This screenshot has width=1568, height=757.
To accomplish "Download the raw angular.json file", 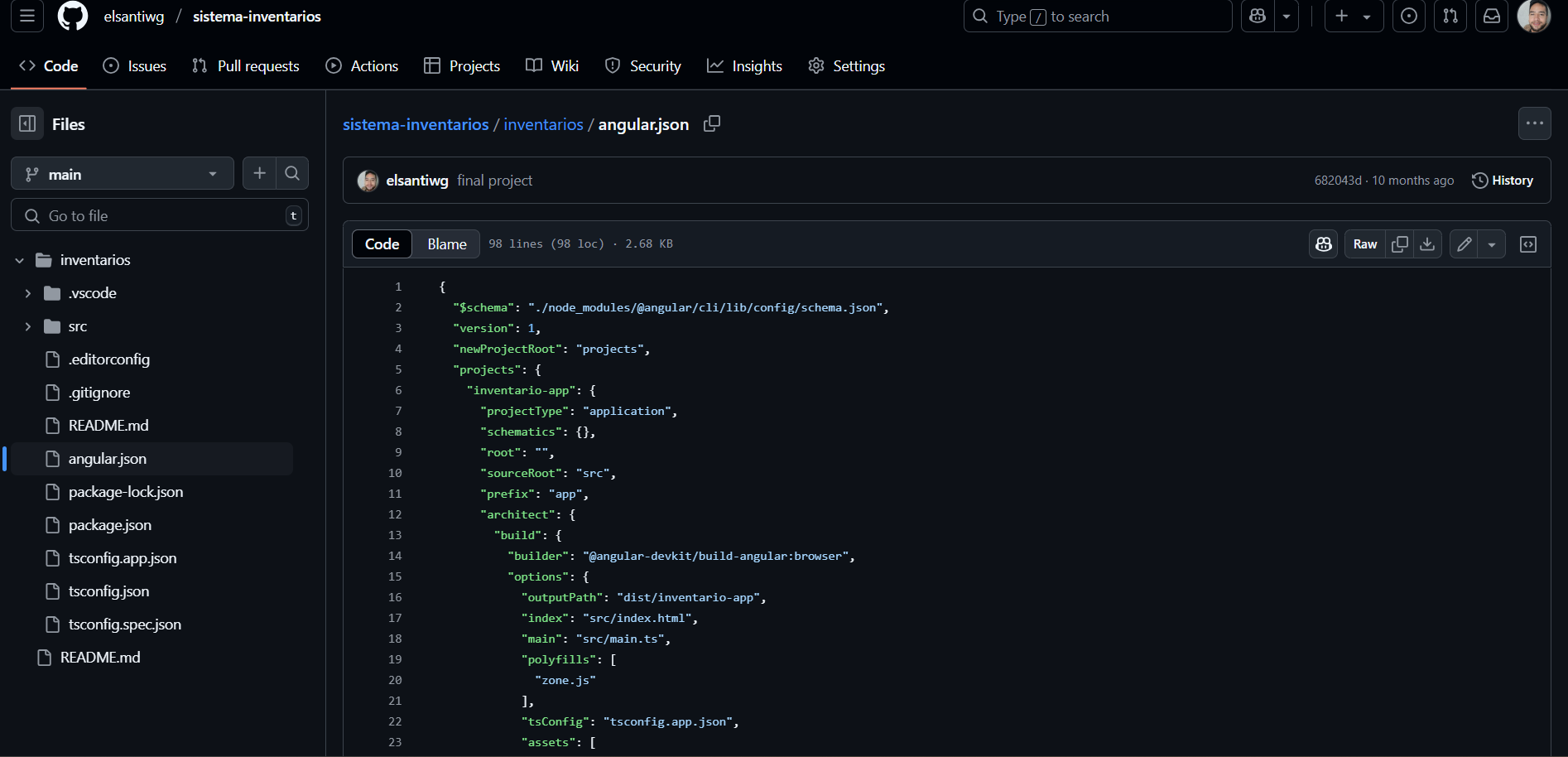I will point(1427,244).
